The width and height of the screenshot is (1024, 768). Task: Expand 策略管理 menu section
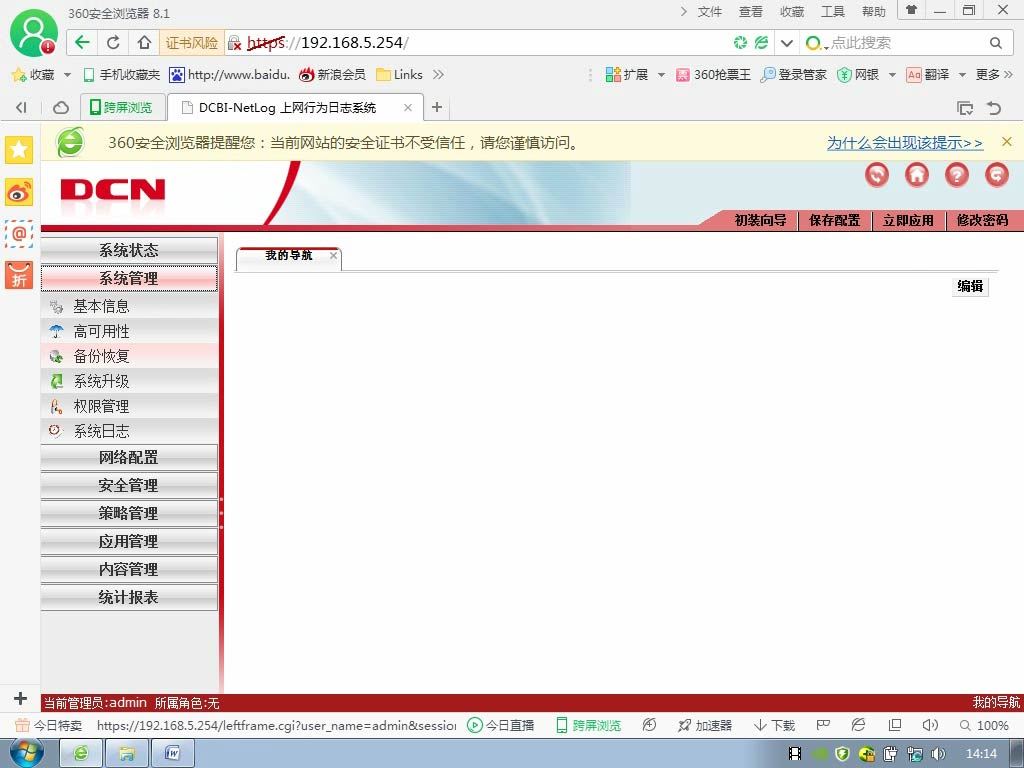(x=129, y=513)
